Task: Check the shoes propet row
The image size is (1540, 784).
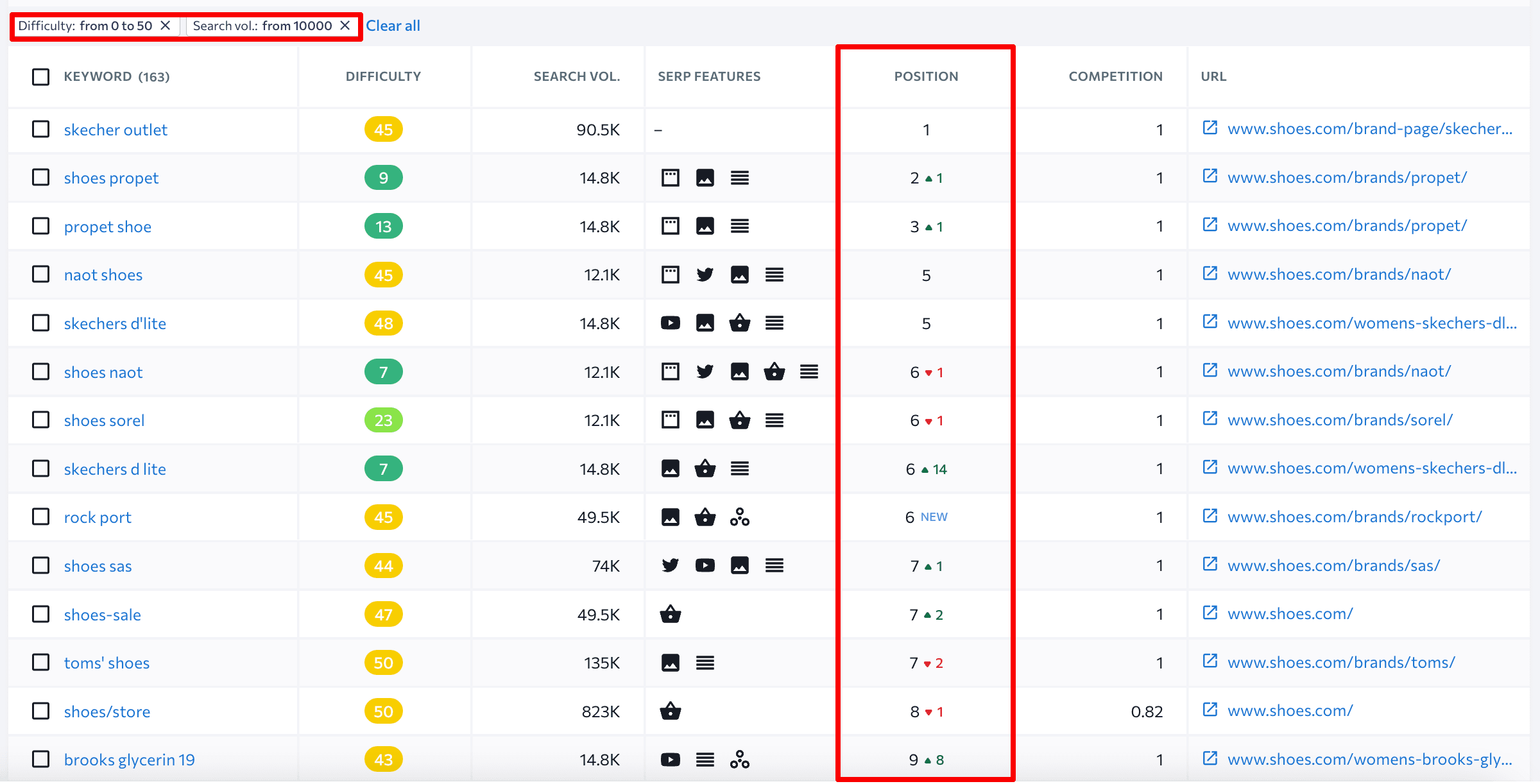Action: (x=41, y=177)
